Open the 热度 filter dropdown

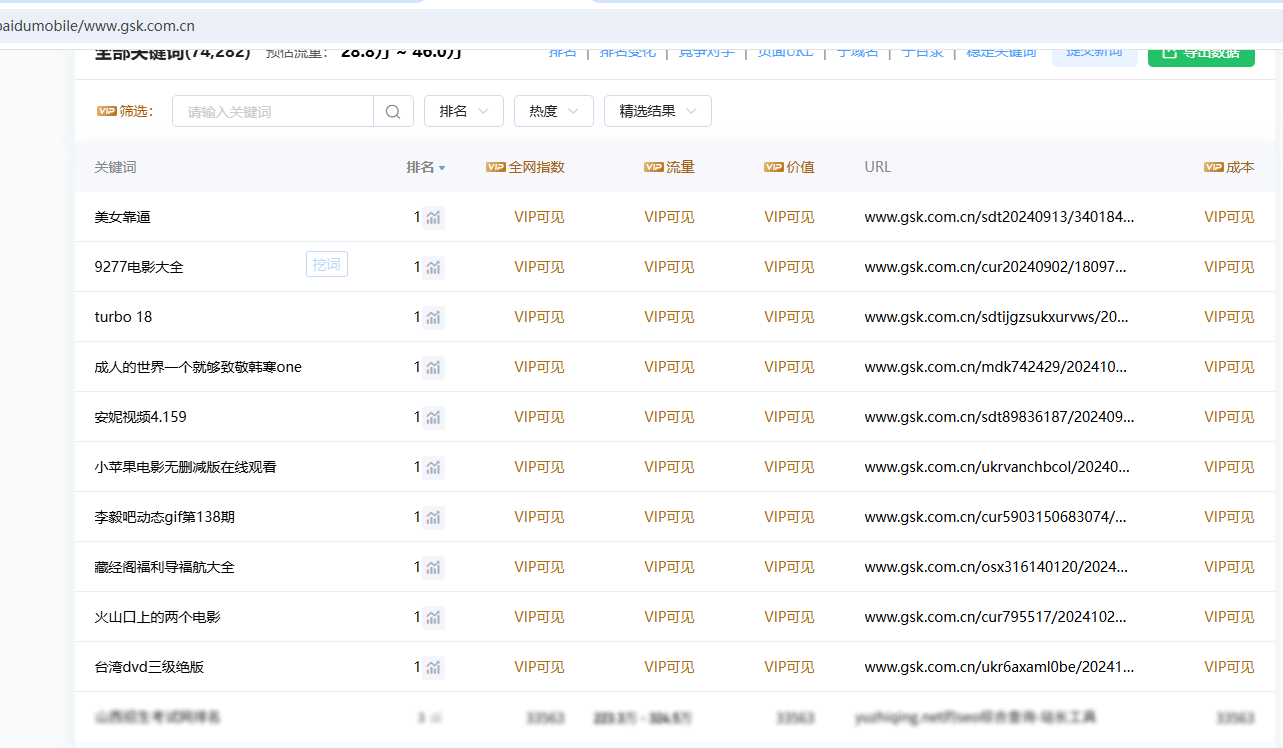[x=554, y=111]
